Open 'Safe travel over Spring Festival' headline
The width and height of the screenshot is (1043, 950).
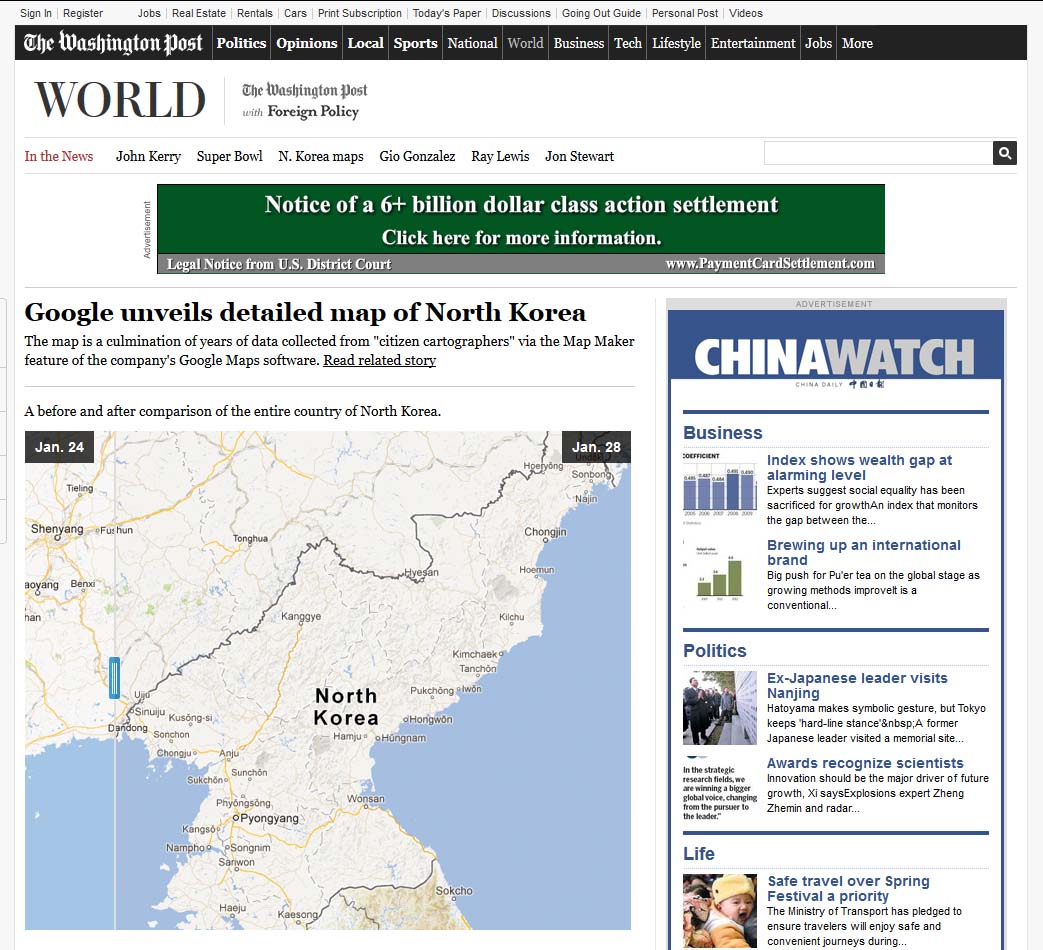tap(848, 888)
